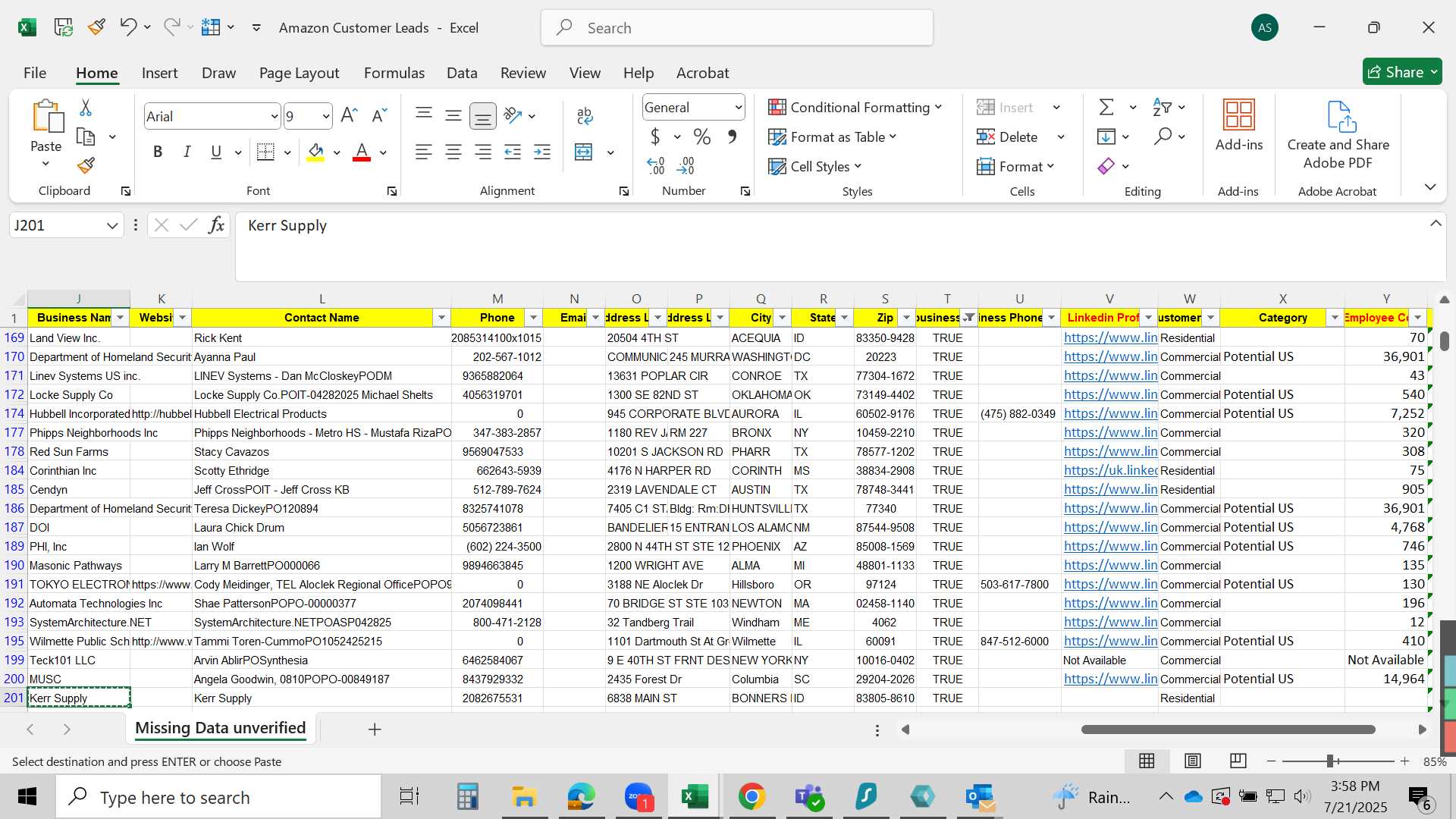The width and height of the screenshot is (1456, 819).
Task: Click the Find and Select magnifier icon
Action: 1163,136
